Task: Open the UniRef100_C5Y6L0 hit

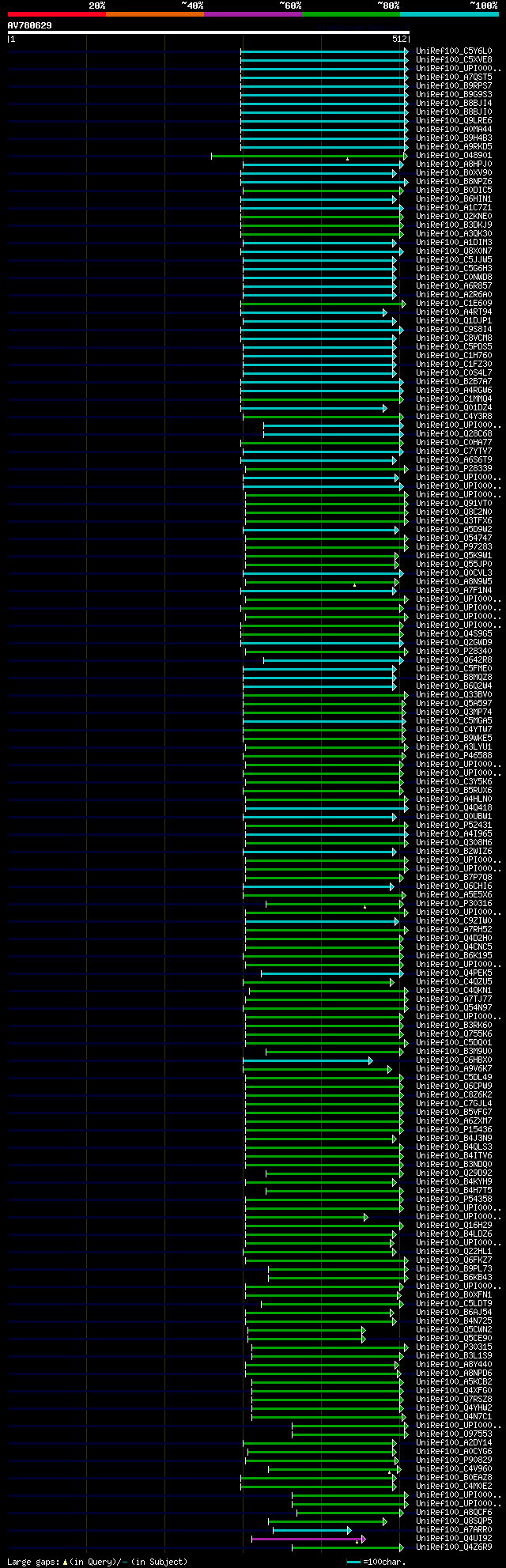Action: tap(454, 51)
